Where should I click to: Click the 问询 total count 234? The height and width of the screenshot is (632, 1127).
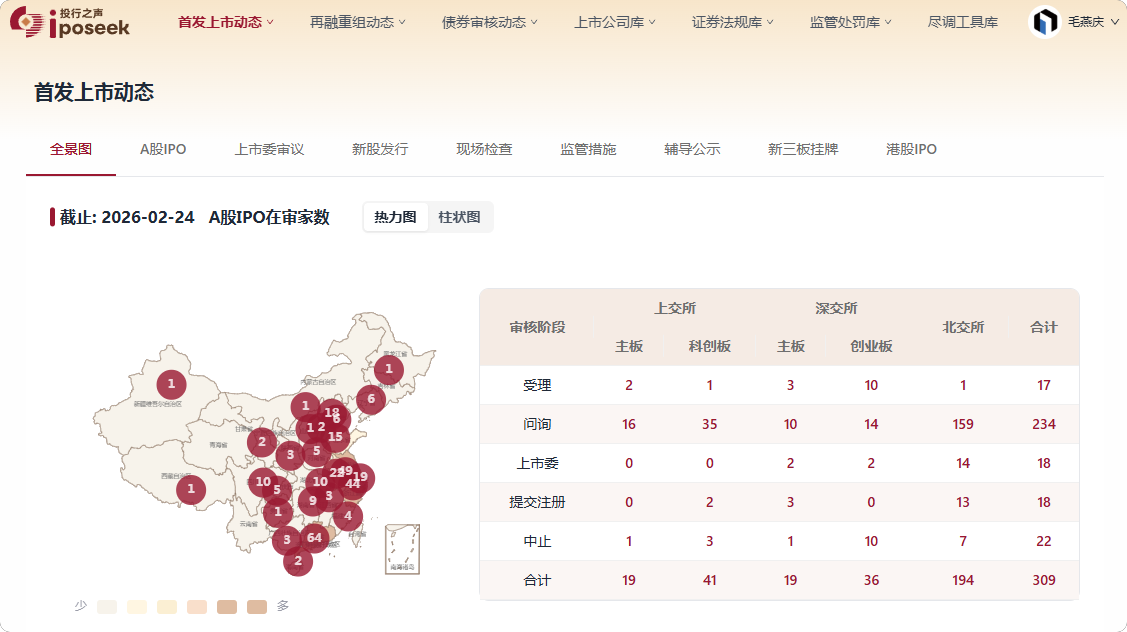click(x=1043, y=424)
